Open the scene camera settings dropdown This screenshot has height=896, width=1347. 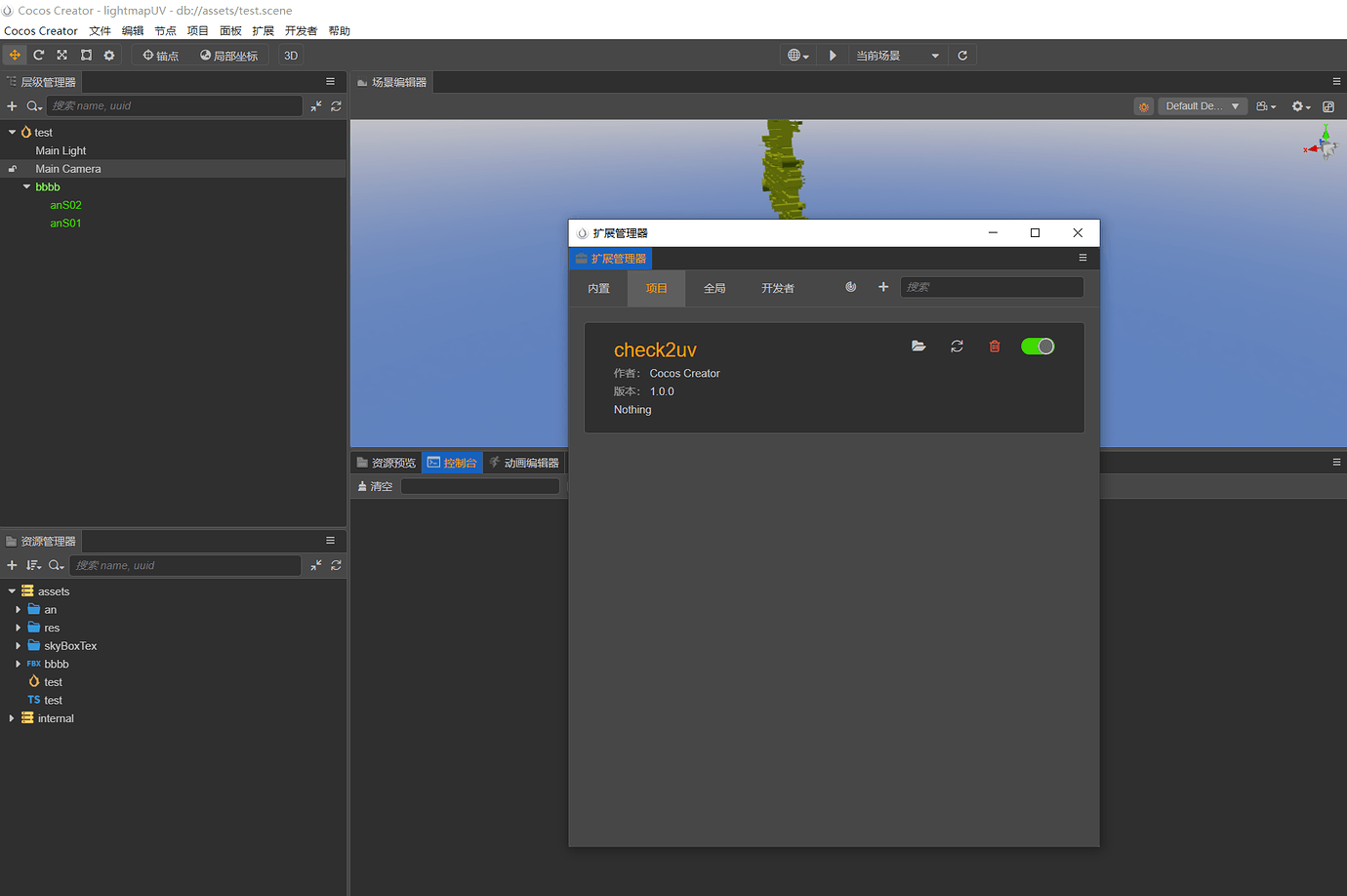click(1266, 106)
